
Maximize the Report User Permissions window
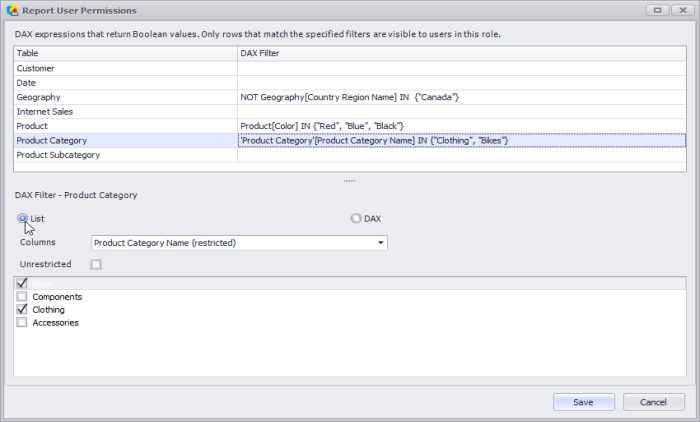(x=658, y=9)
